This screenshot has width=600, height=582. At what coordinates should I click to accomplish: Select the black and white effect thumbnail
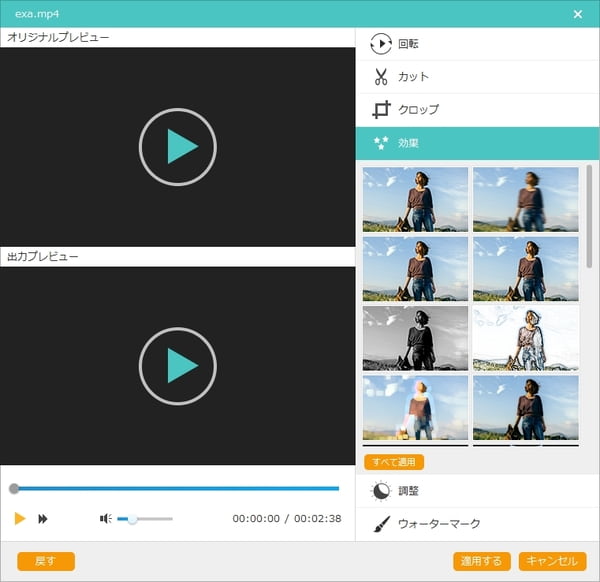[415, 338]
